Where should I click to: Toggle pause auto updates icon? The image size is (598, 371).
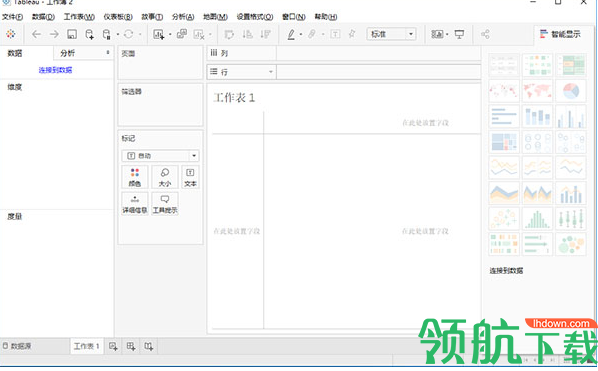pos(107,34)
